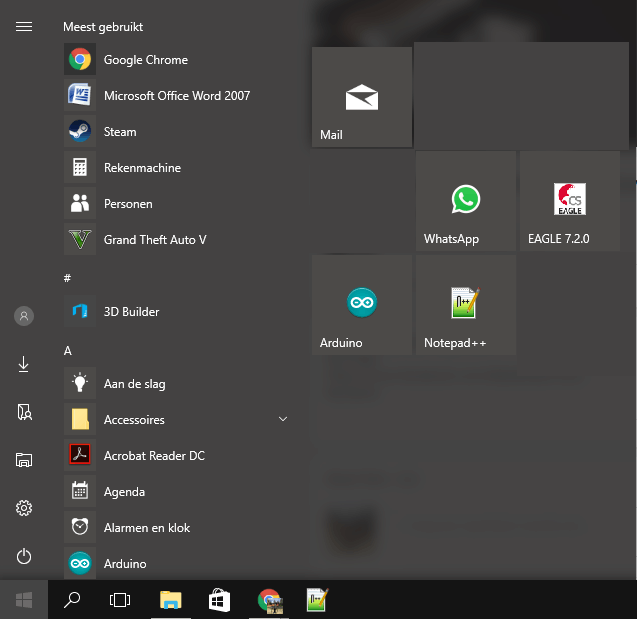Switch to Chrome on the taskbar
This screenshot has width=637, height=619.
click(269, 600)
